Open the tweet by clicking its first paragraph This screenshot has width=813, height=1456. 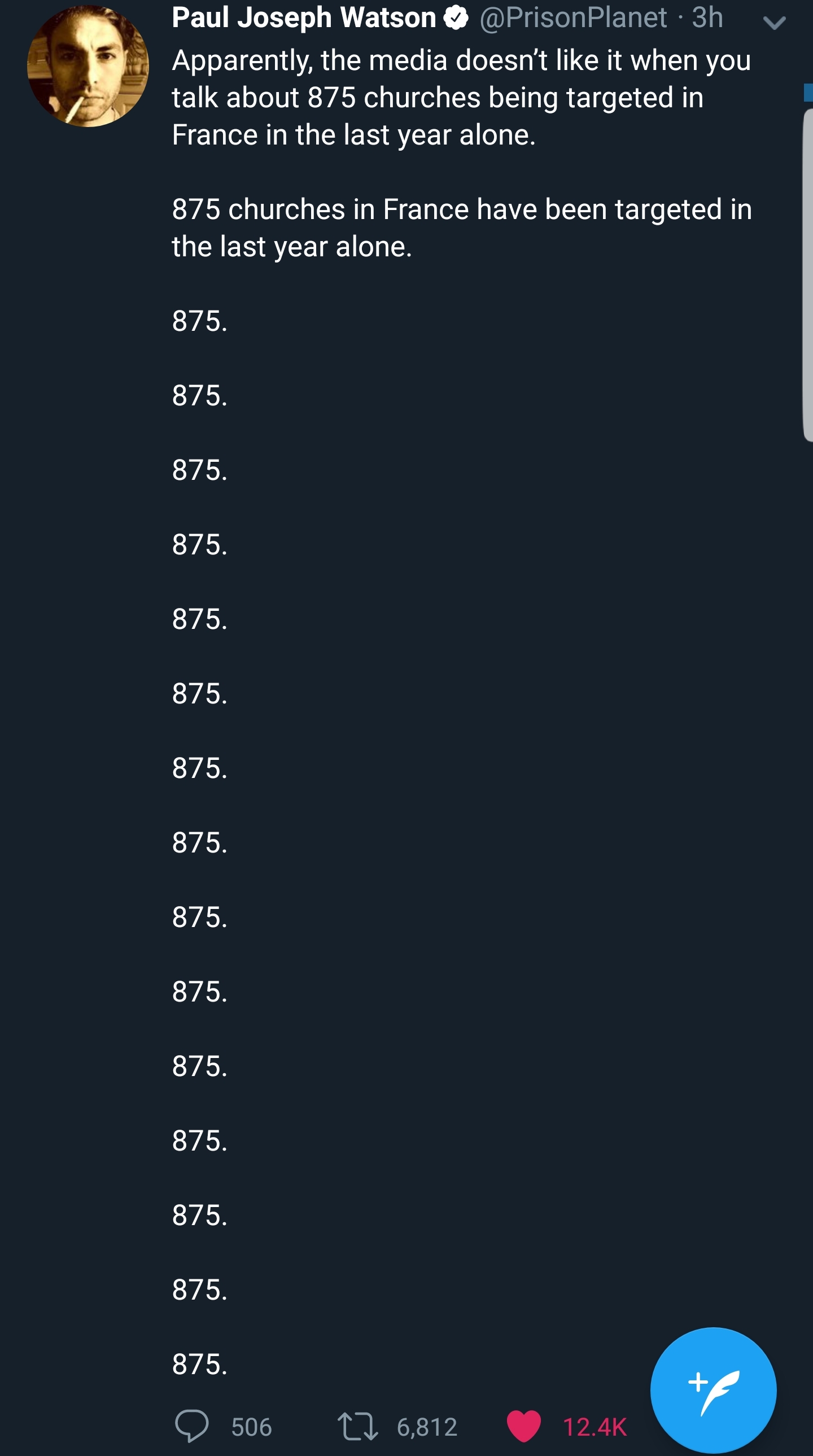click(461, 97)
